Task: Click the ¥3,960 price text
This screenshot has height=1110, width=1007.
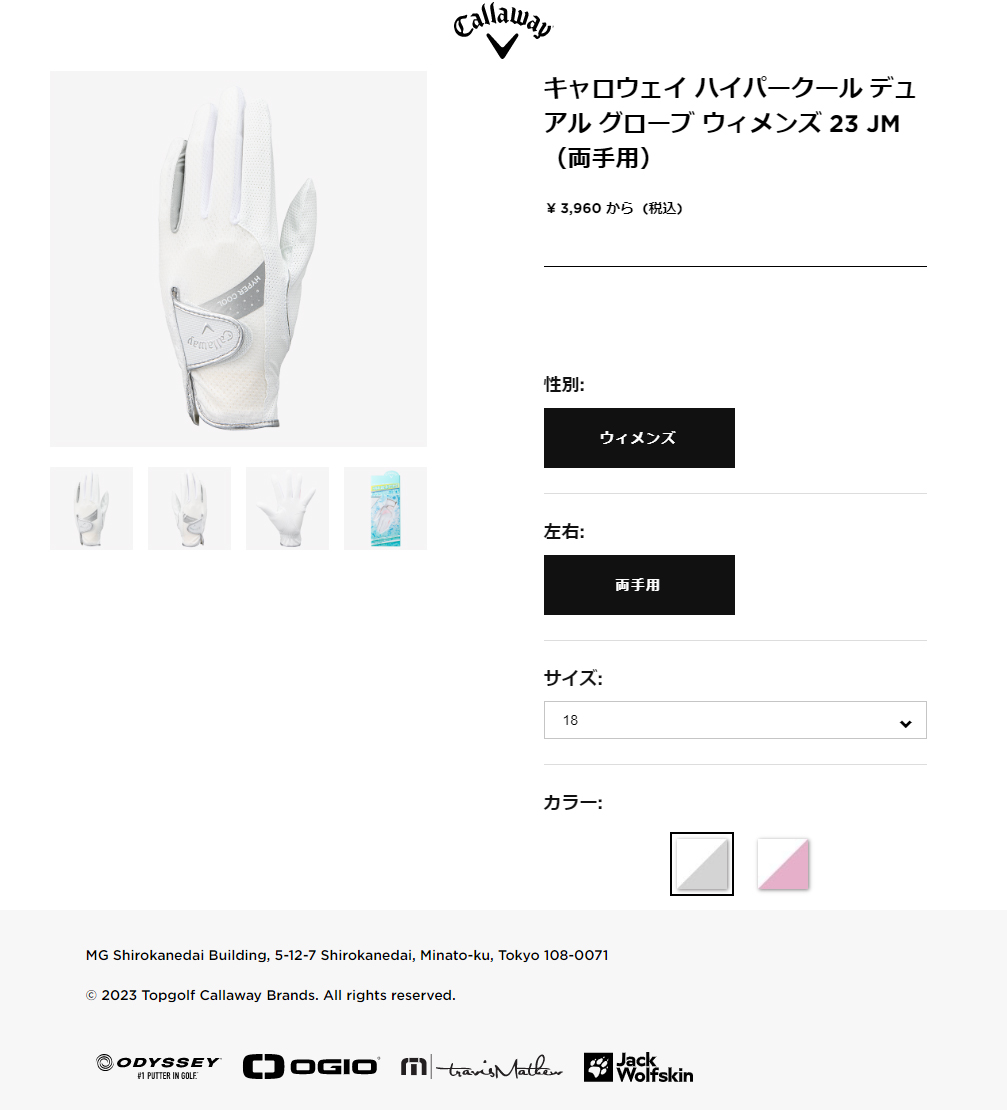Action: tap(614, 208)
